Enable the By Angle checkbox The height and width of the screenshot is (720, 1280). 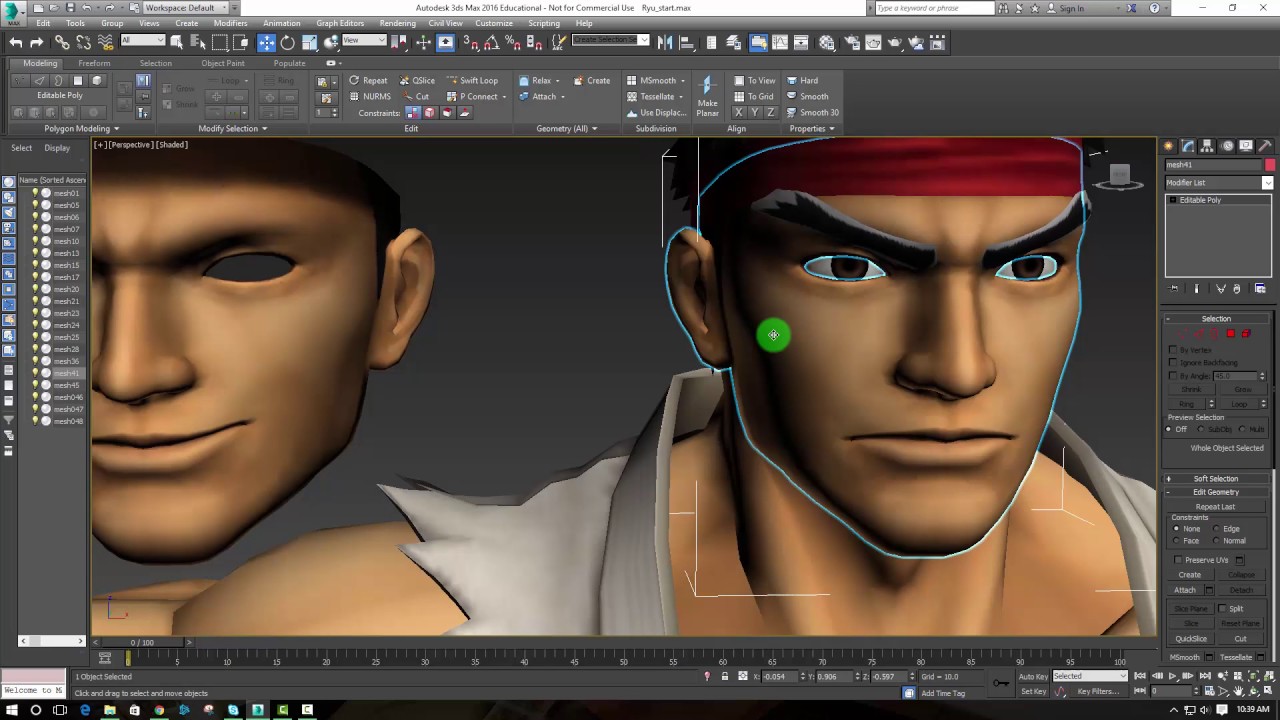click(1173, 376)
